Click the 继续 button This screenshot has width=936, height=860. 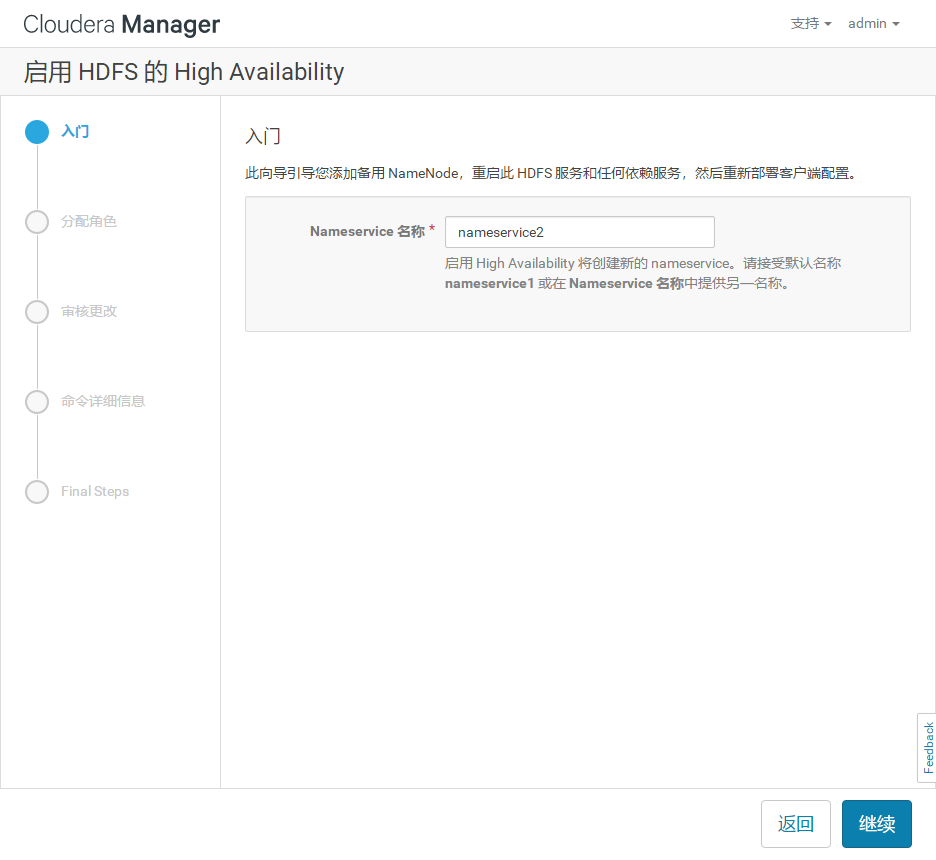coord(876,824)
